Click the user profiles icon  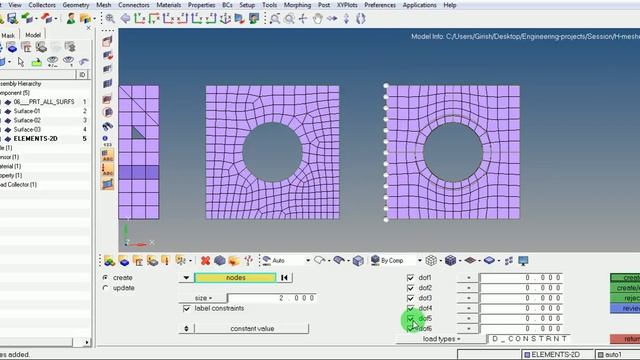click(x=71, y=18)
